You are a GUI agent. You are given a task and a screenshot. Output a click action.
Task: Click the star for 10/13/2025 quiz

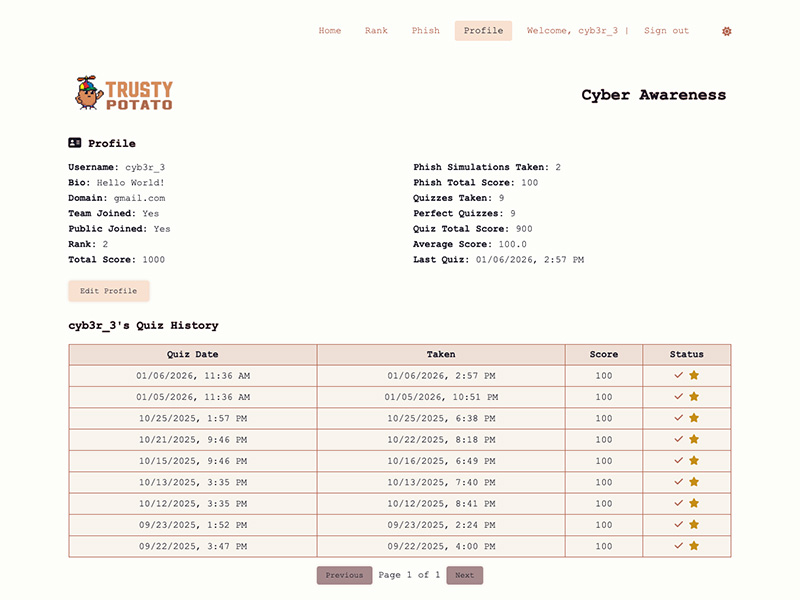pyautogui.click(x=694, y=482)
